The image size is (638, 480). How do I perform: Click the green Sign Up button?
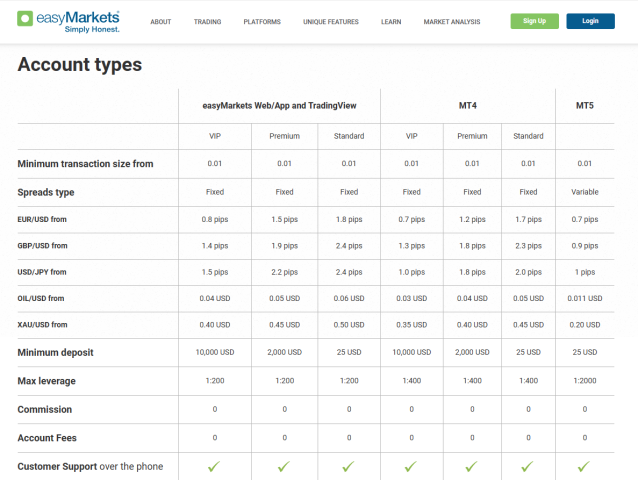pos(535,21)
